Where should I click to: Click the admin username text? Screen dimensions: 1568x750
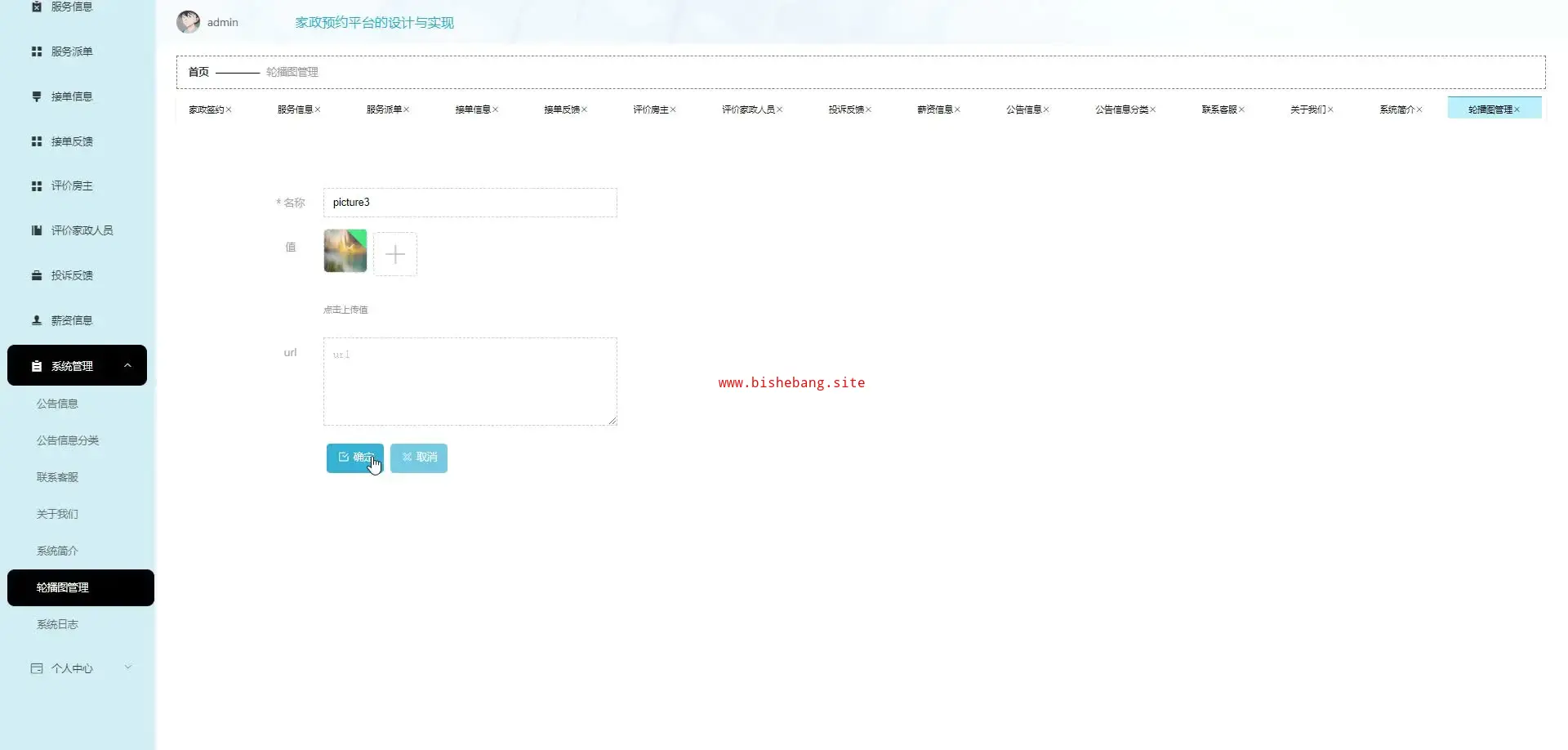point(223,23)
